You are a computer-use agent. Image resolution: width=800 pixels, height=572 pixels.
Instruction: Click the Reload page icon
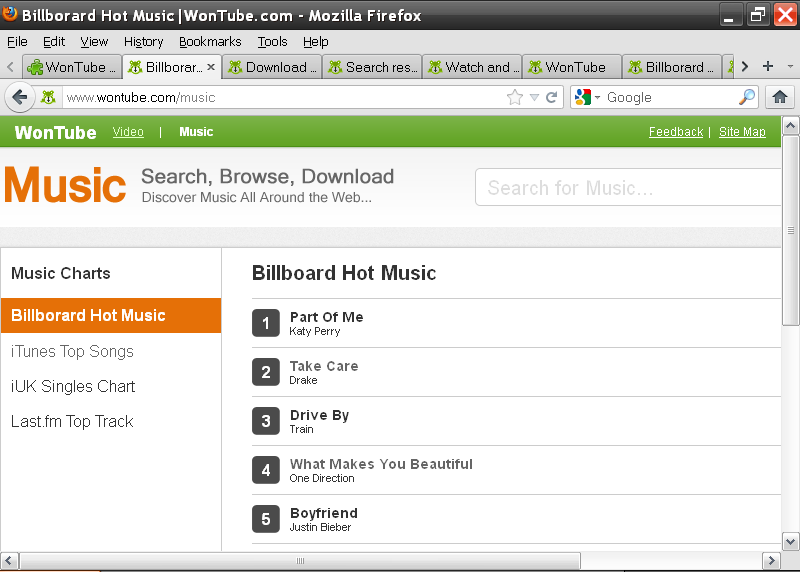pyautogui.click(x=551, y=97)
